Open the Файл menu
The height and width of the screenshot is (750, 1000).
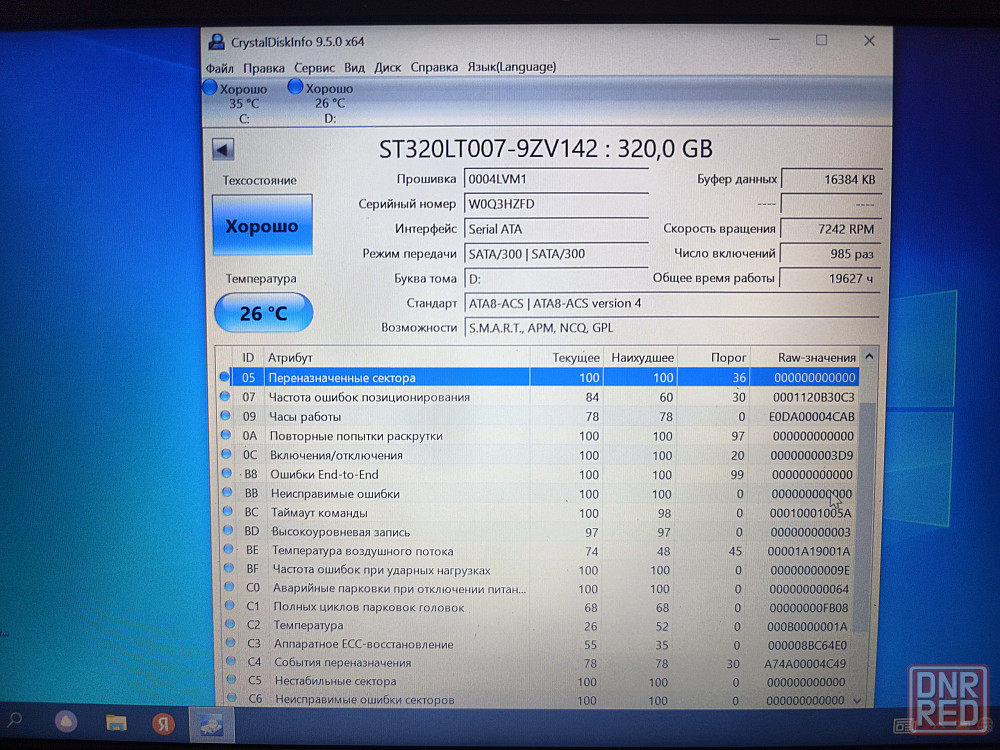[x=219, y=68]
